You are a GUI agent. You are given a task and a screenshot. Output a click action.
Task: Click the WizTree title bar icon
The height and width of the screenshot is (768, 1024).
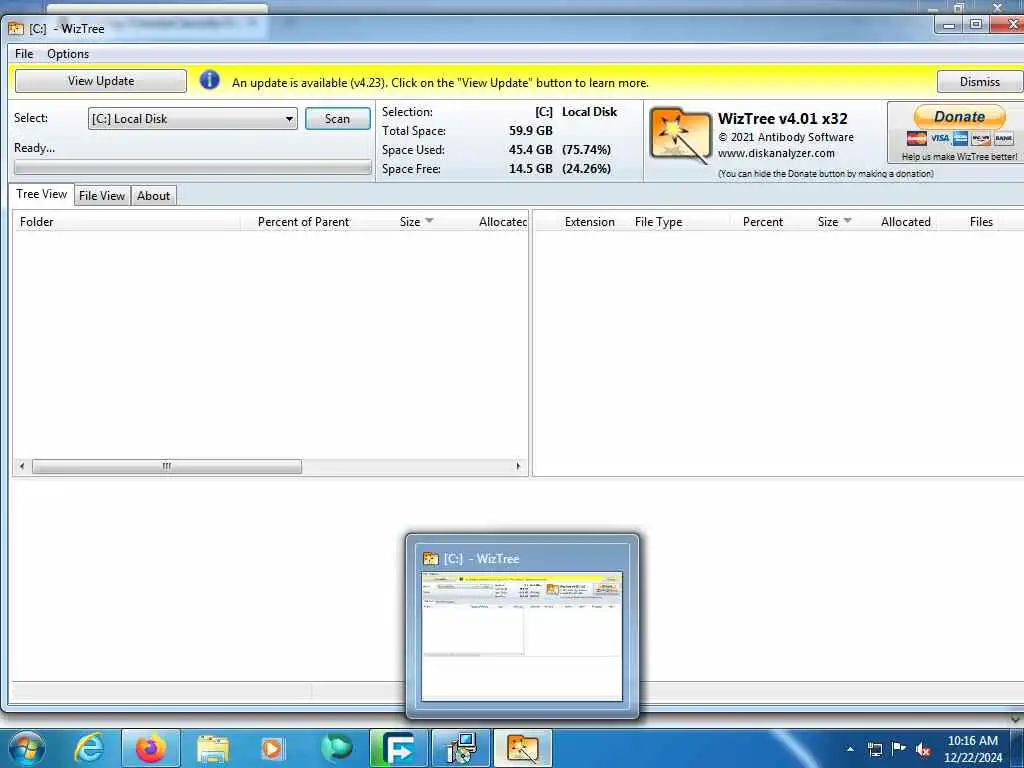(x=16, y=28)
